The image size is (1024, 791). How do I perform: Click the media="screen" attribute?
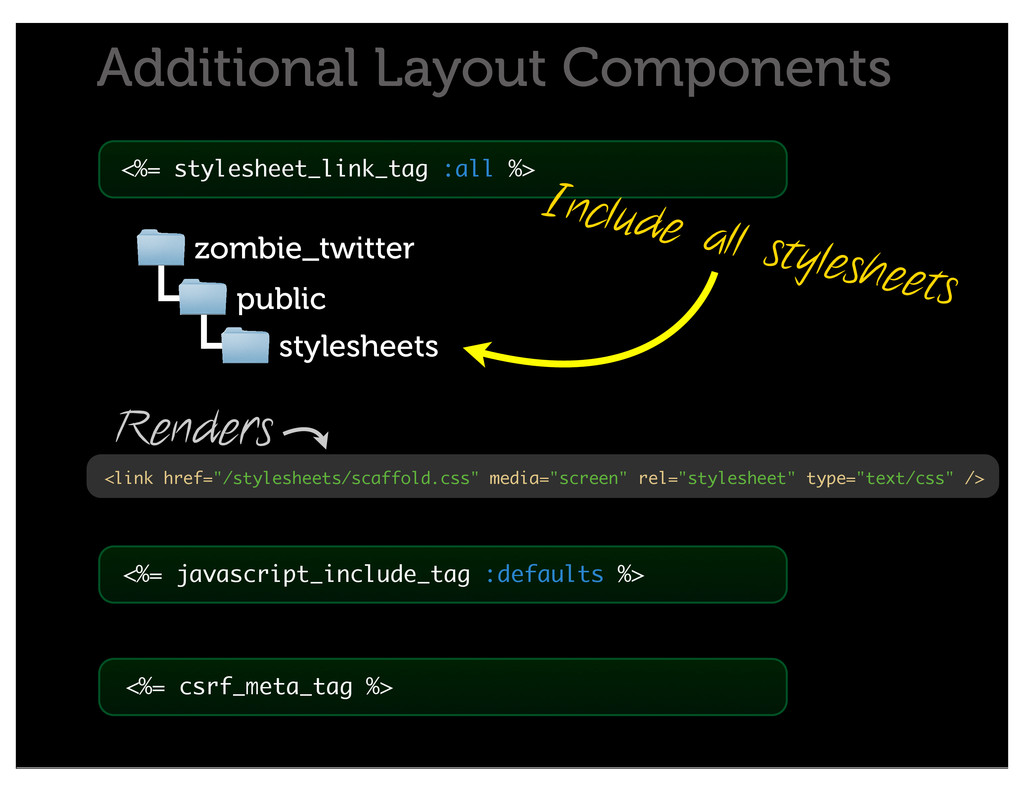tap(558, 479)
